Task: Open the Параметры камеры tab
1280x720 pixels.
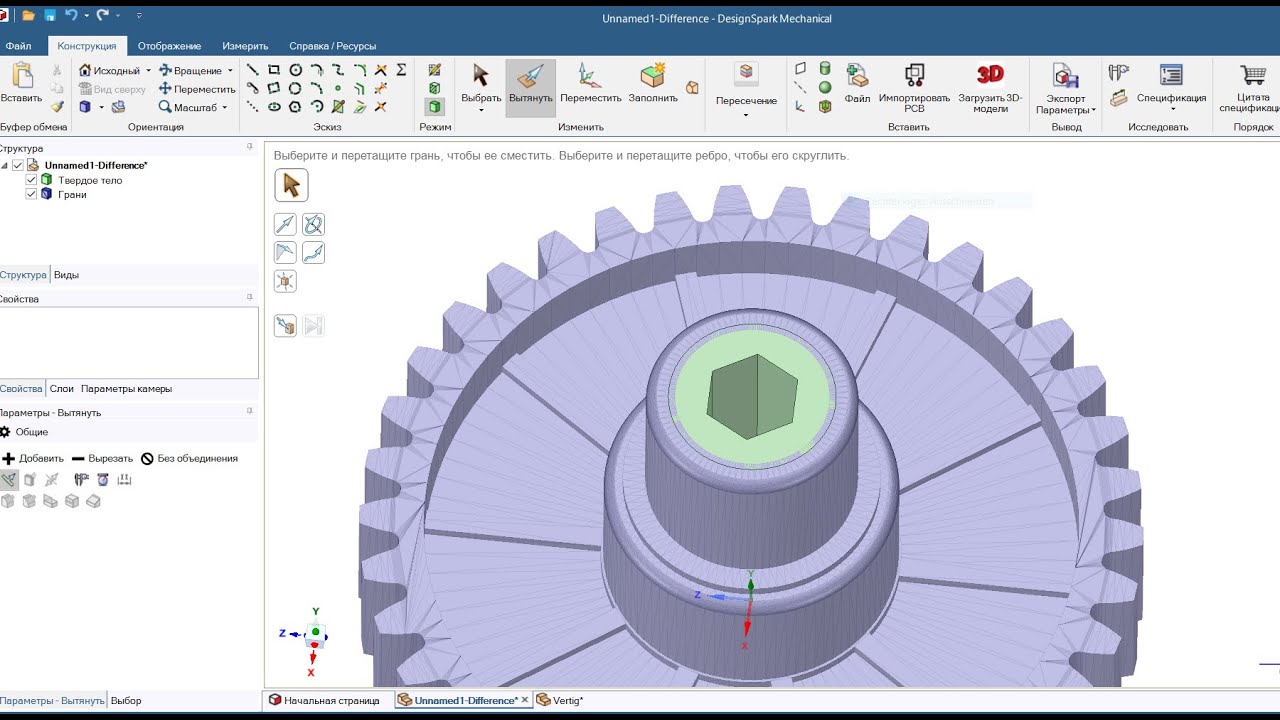Action: [126, 389]
